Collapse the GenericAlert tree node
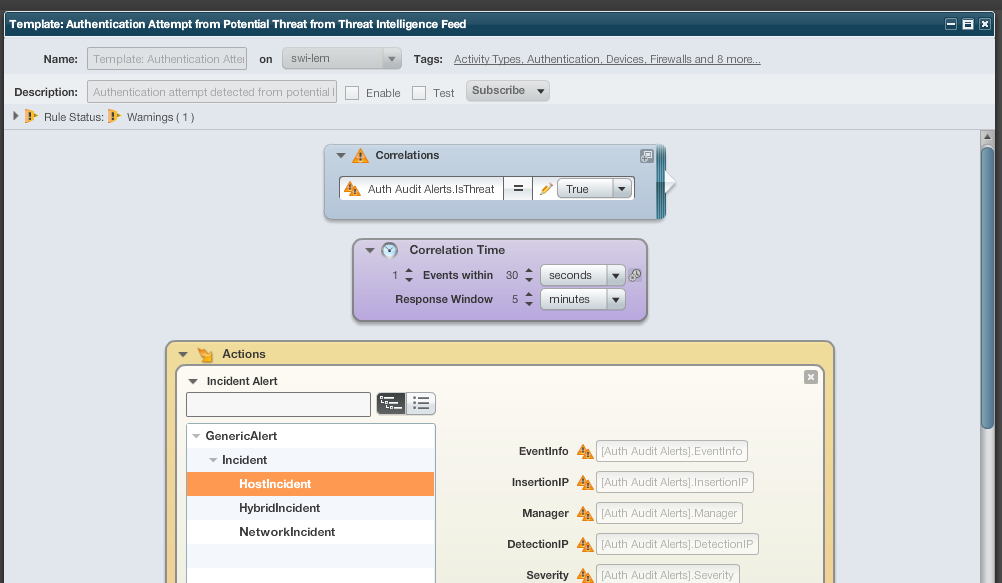 [196, 436]
